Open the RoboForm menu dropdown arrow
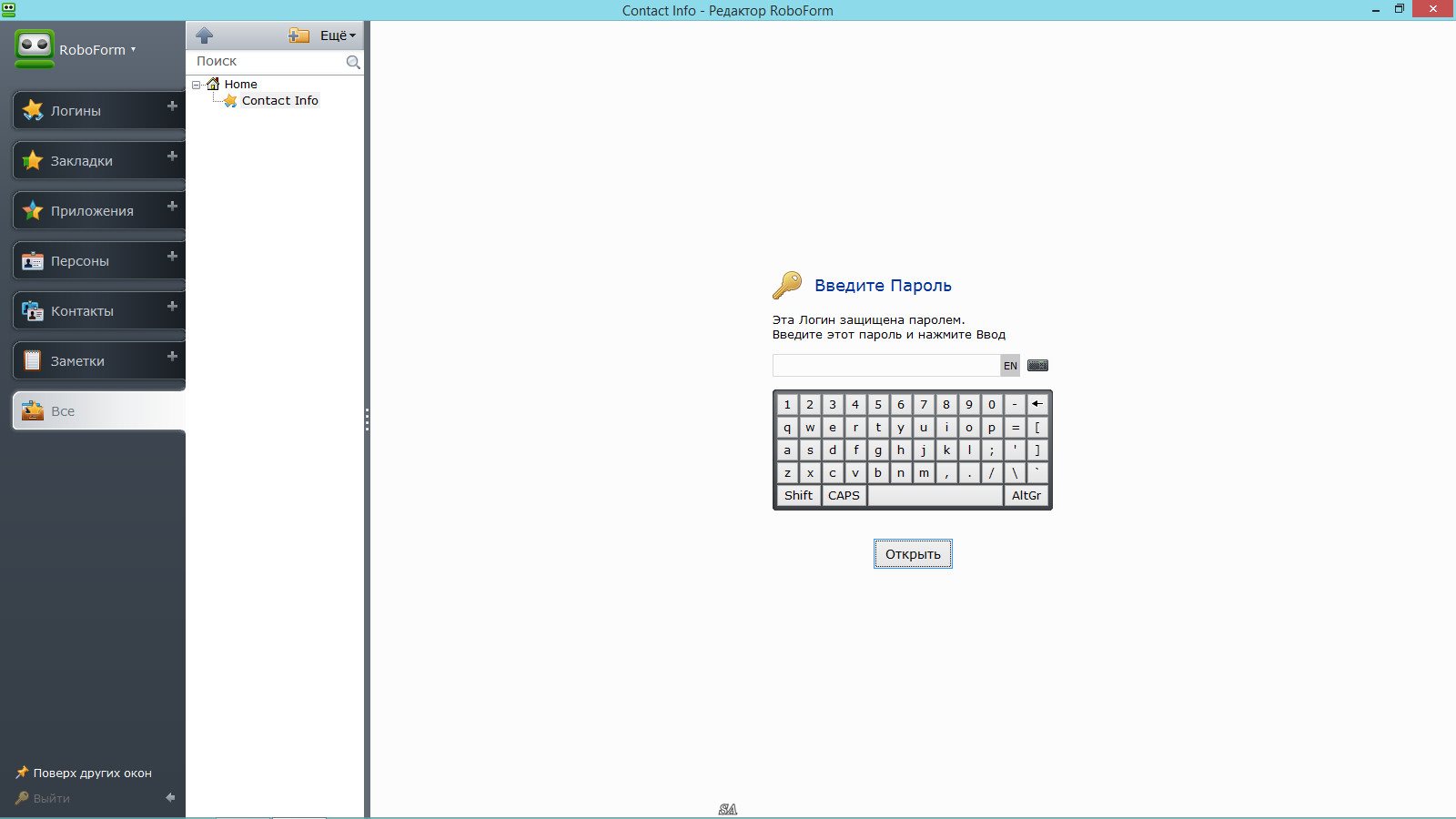The image size is (1456, 819). tap(133, 49)
